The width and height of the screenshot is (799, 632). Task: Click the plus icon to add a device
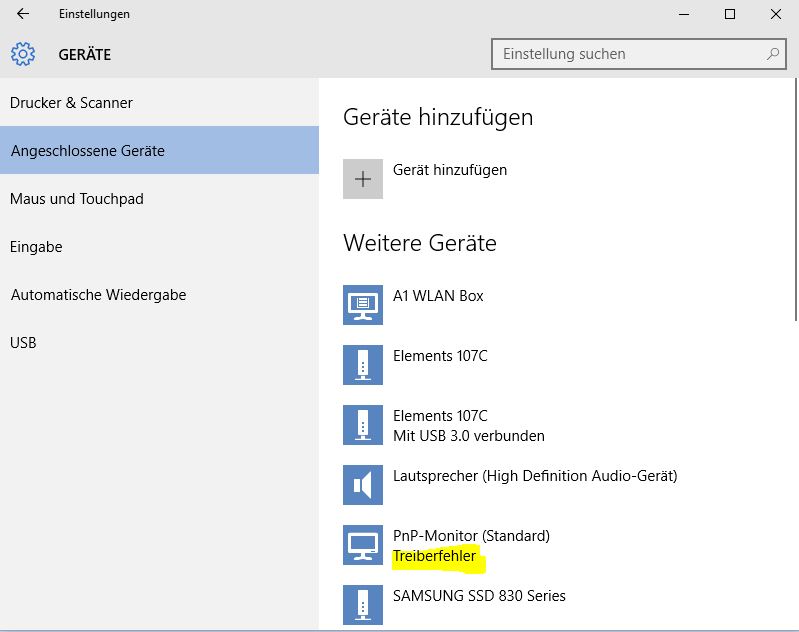pyautogui.click(x=363, y=179)
